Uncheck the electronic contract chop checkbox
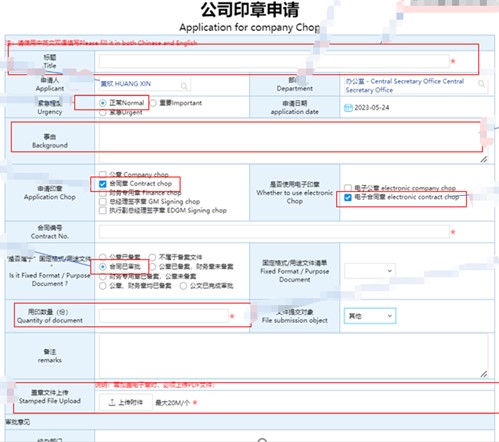The width and height of the screenshot is (499, 442). 348,197
